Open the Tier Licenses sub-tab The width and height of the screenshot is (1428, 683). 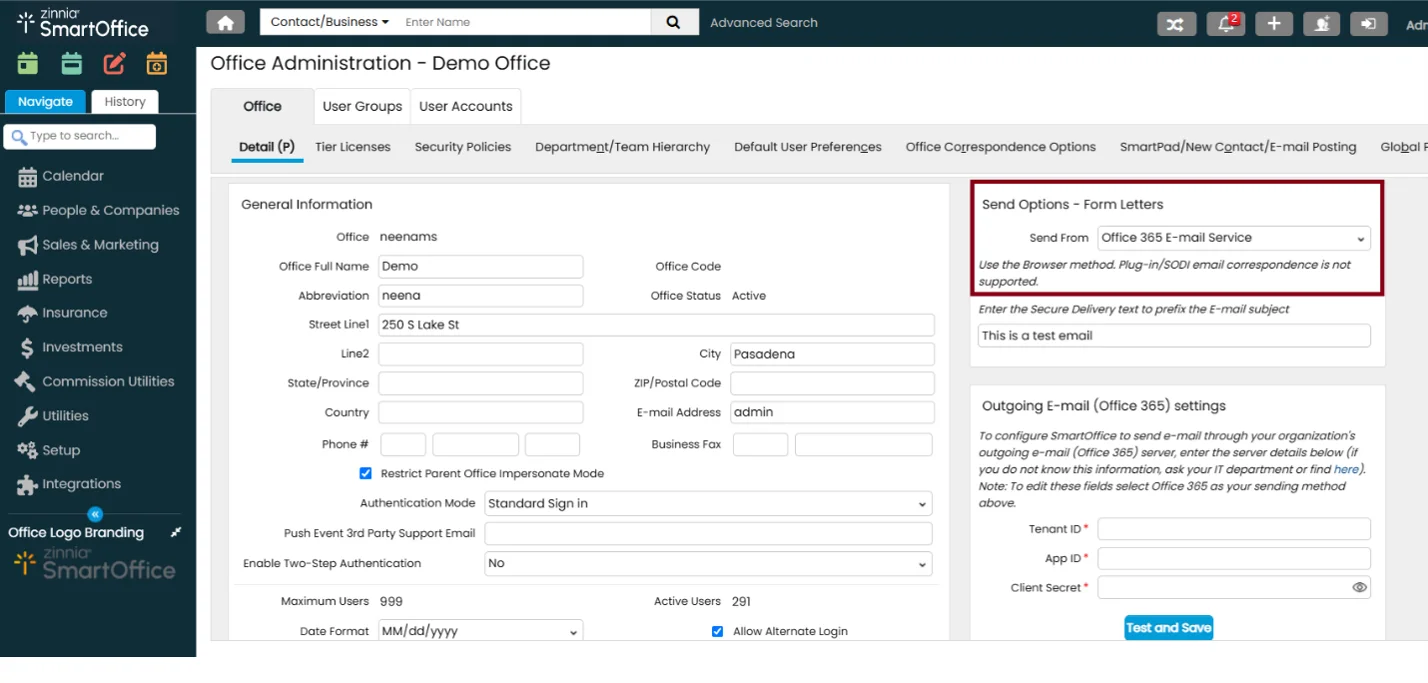353,147
